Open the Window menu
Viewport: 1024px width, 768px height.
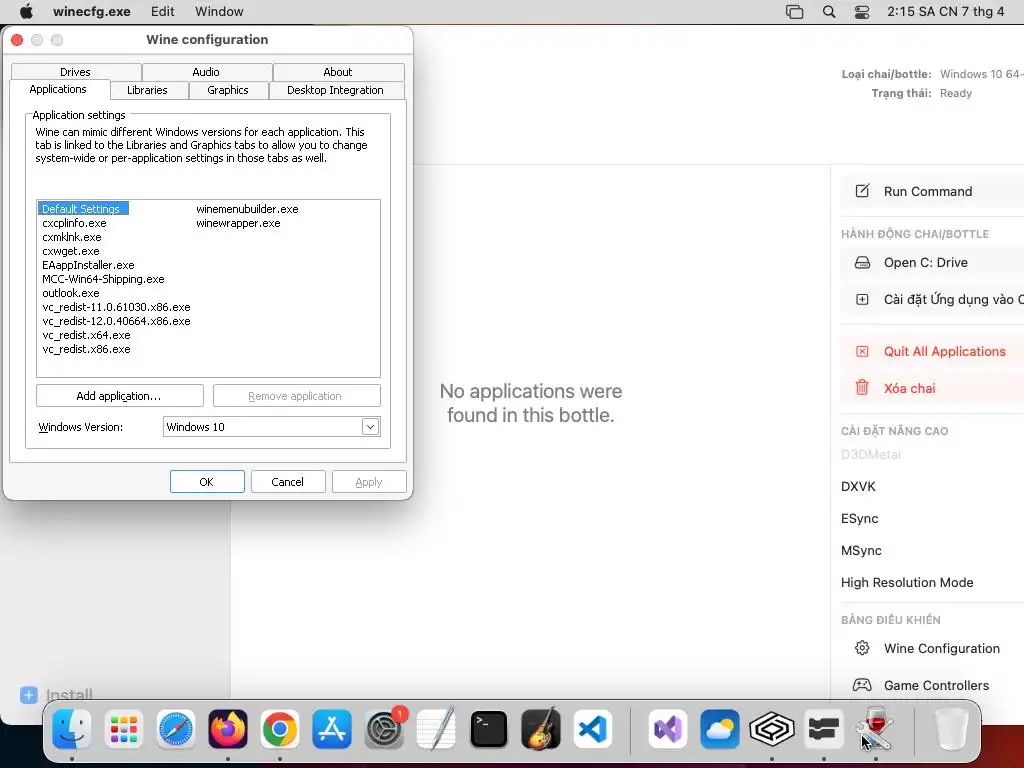219,11
